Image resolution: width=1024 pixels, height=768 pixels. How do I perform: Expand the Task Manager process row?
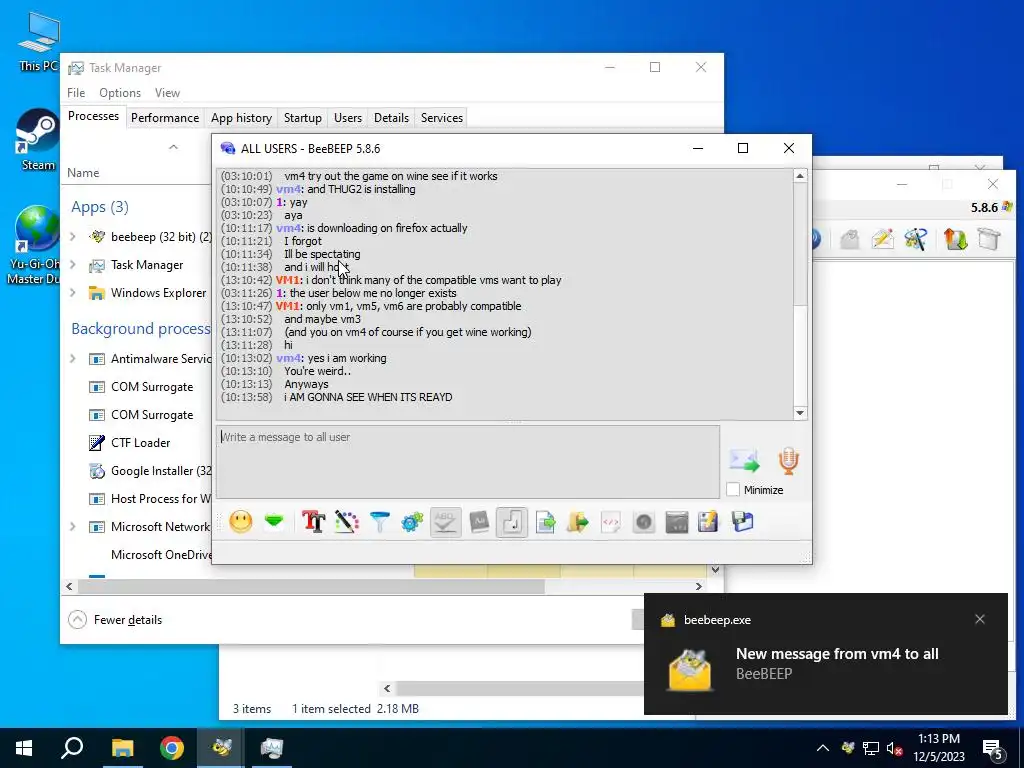(x=72, y=264)
